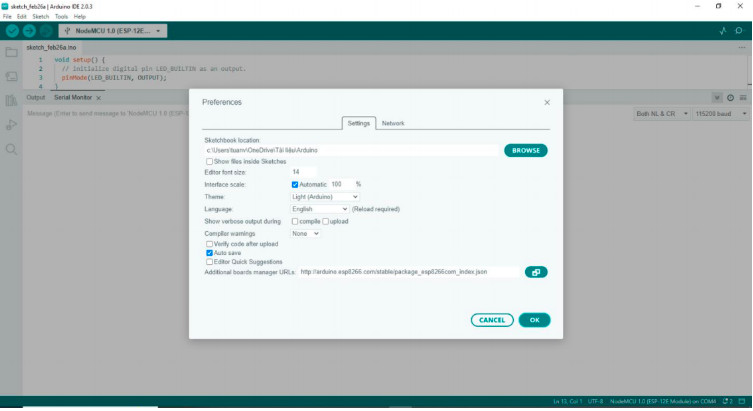Open the Language dropdown

pos(319,209)
